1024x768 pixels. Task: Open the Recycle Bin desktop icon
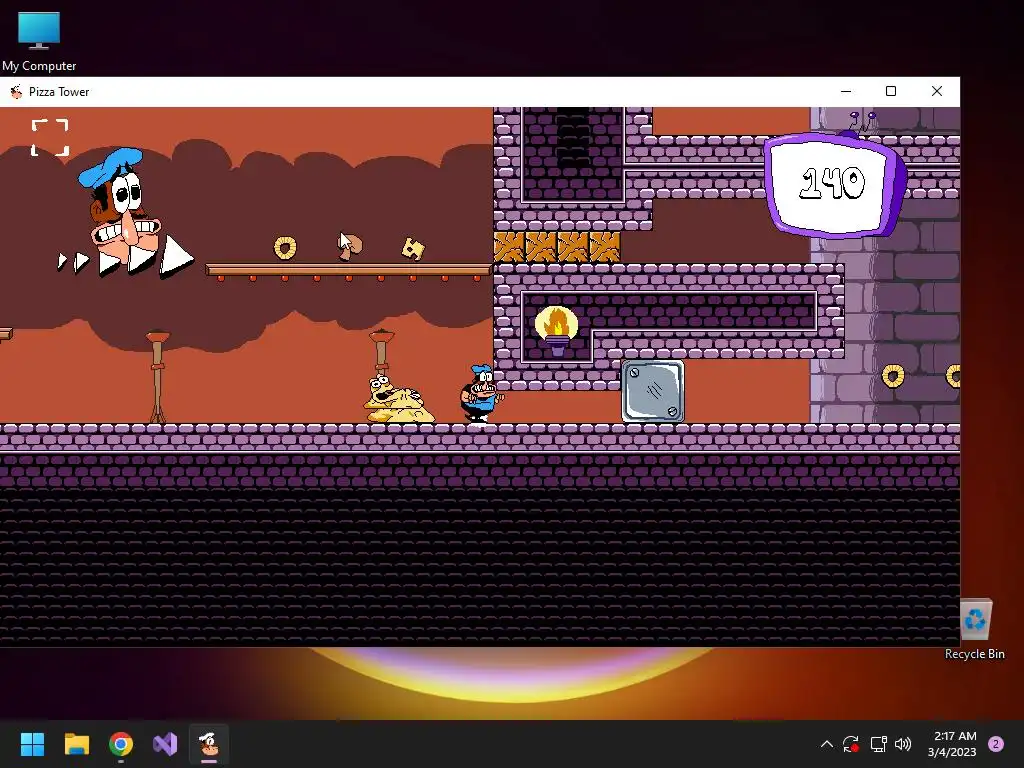point(974,629)
